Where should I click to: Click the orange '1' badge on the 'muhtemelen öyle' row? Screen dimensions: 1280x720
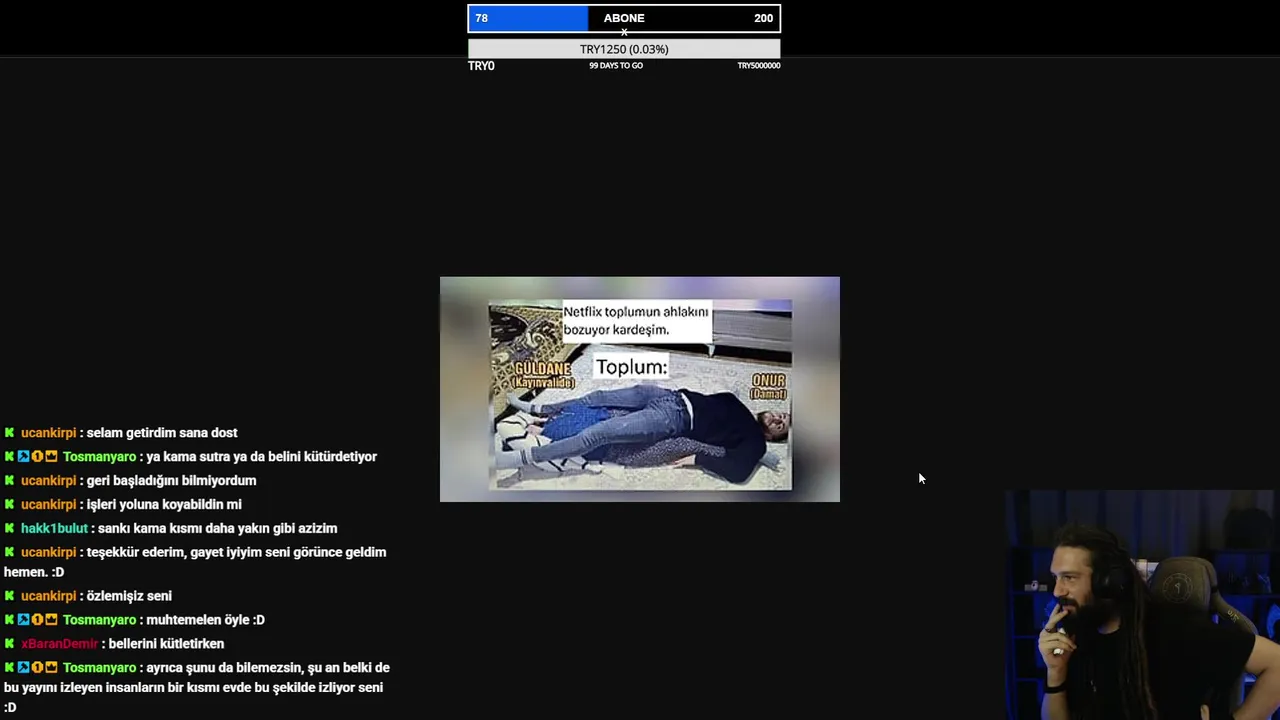coord(37,620)
